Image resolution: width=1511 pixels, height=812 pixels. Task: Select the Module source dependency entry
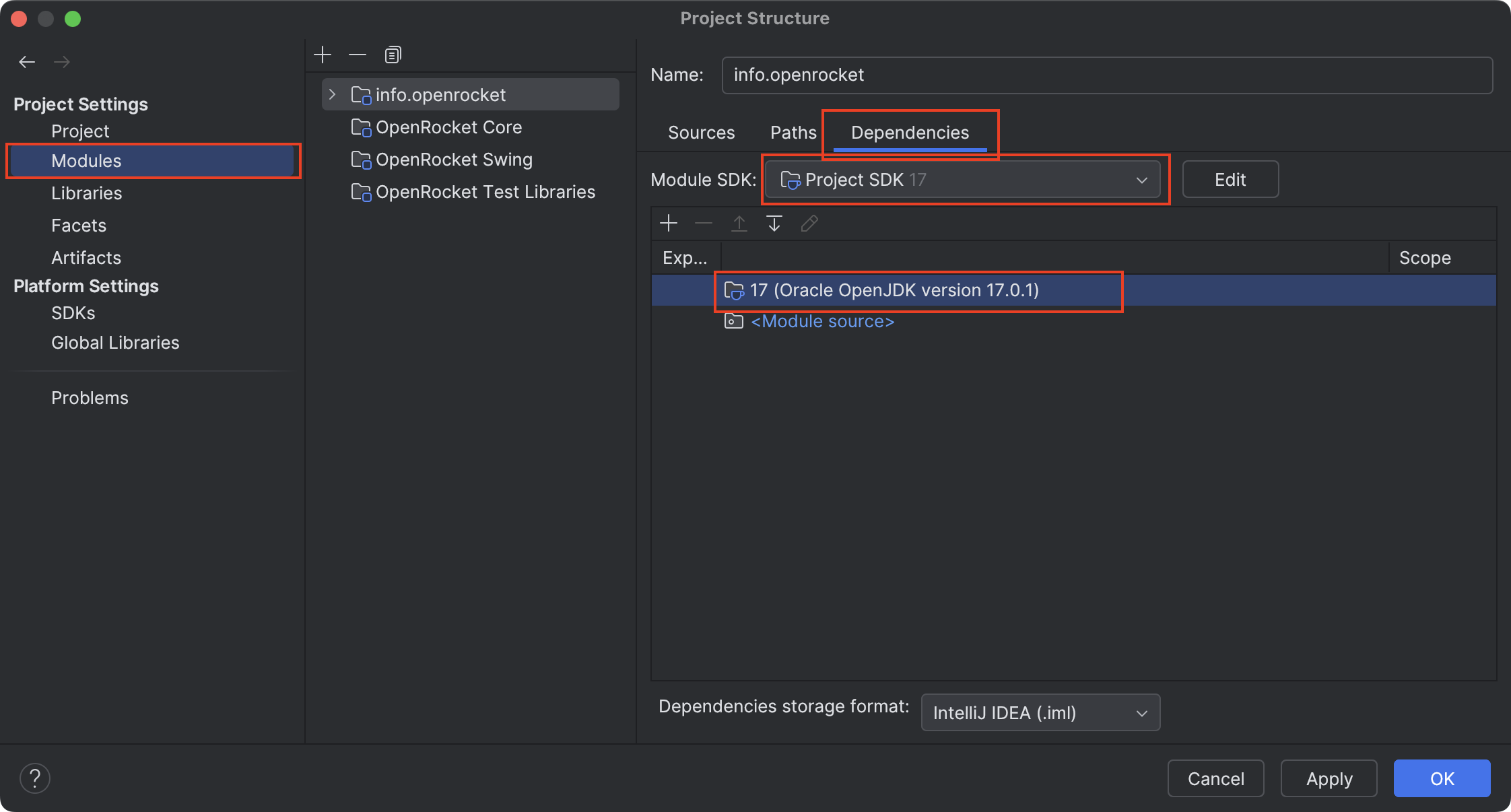pos(822,322)
